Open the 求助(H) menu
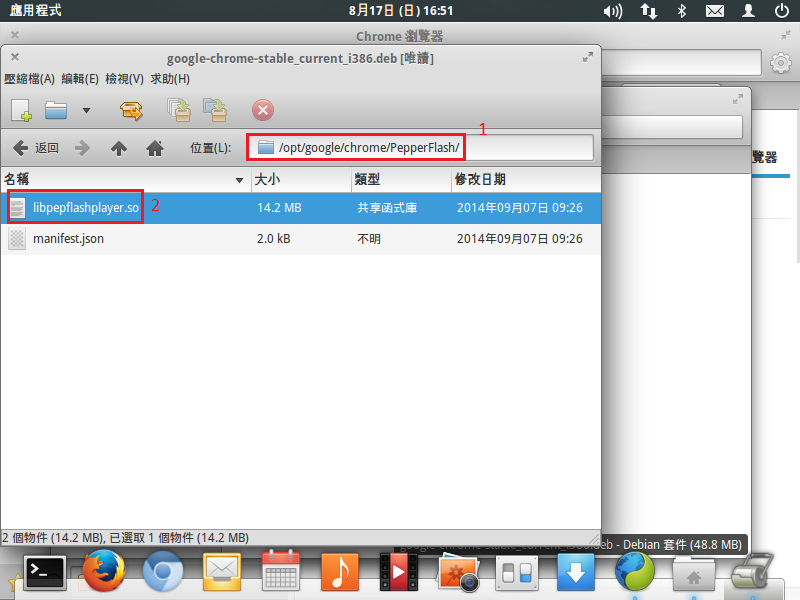Viewport: 800px width, 600px height. tap(170, 79)
